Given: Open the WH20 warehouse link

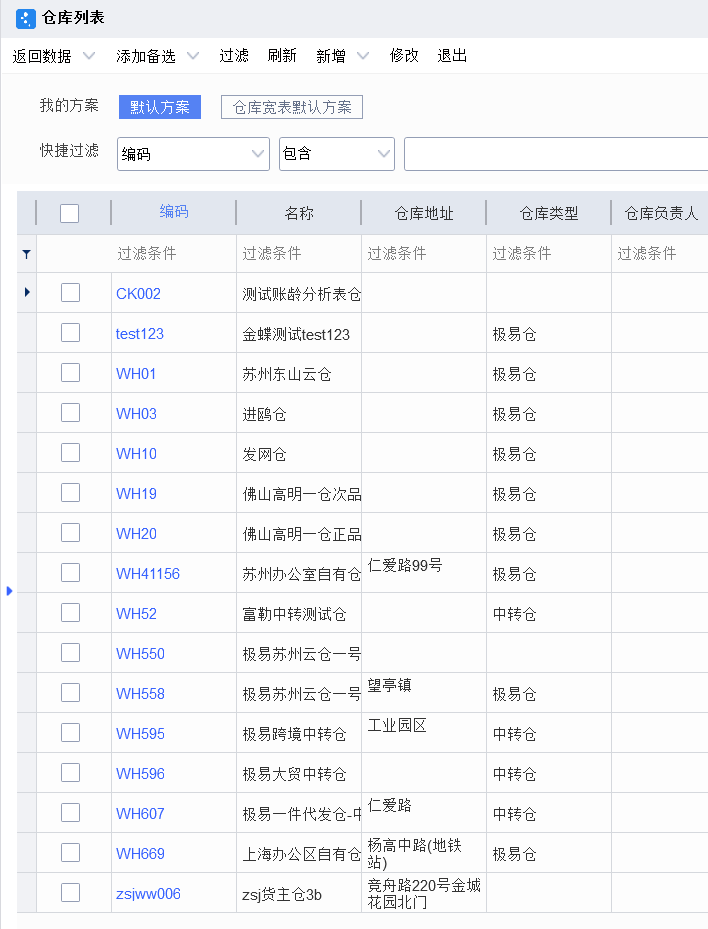Looking at the screenshot, I should [136, 534].
